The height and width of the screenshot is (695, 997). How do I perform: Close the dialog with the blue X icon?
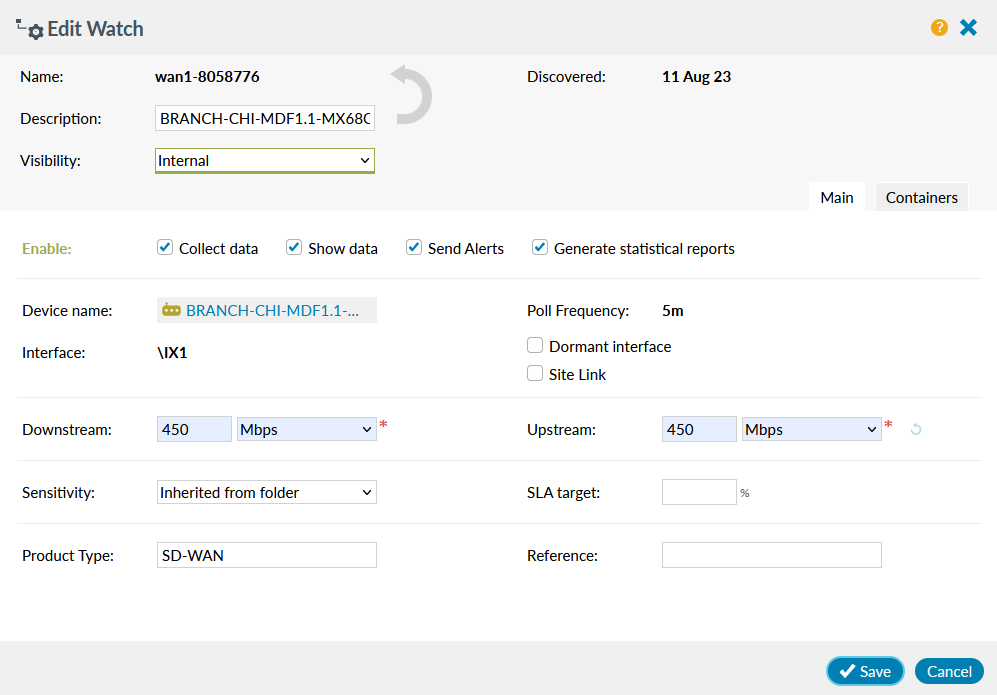pos(968,27)
